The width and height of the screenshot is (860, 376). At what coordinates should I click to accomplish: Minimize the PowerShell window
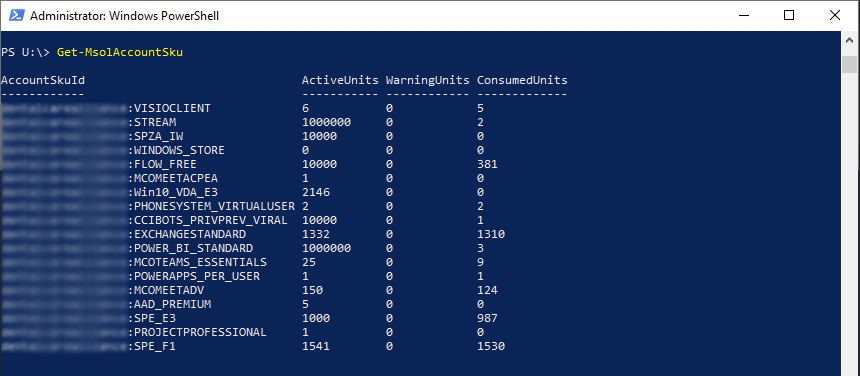743,15
